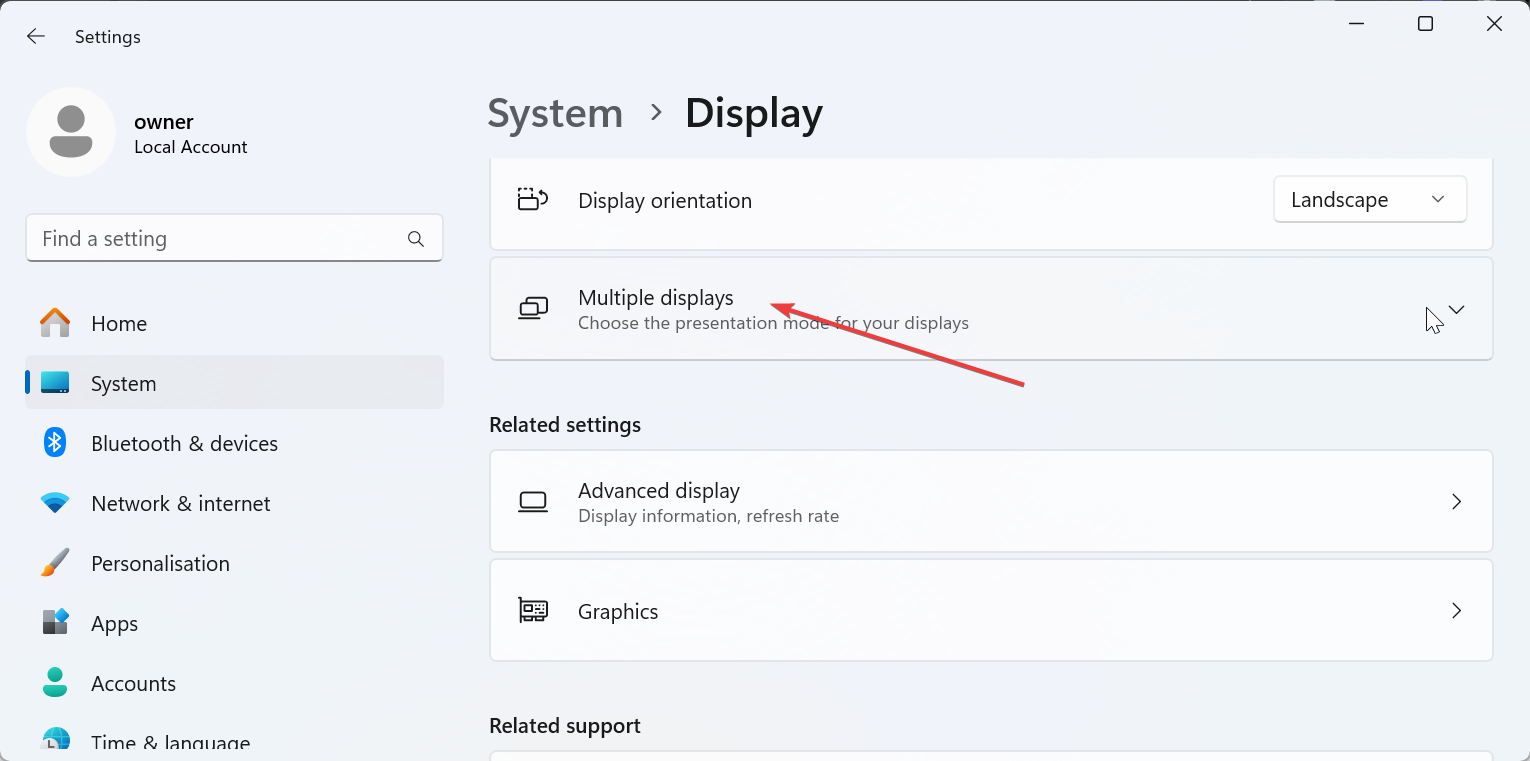Screen dimensions: 1530x761
Task: Click the Accounts person icon
Action: [55, 683]
